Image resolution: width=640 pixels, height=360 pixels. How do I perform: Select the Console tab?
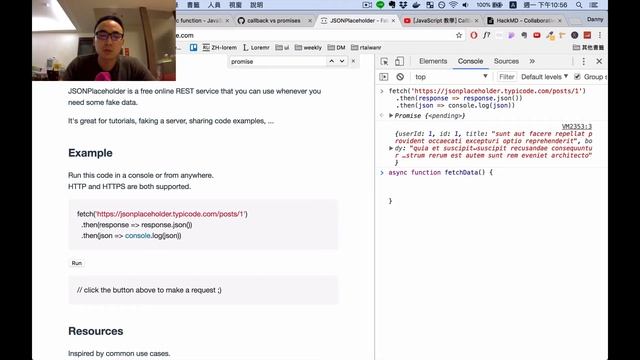click(470, 61)
